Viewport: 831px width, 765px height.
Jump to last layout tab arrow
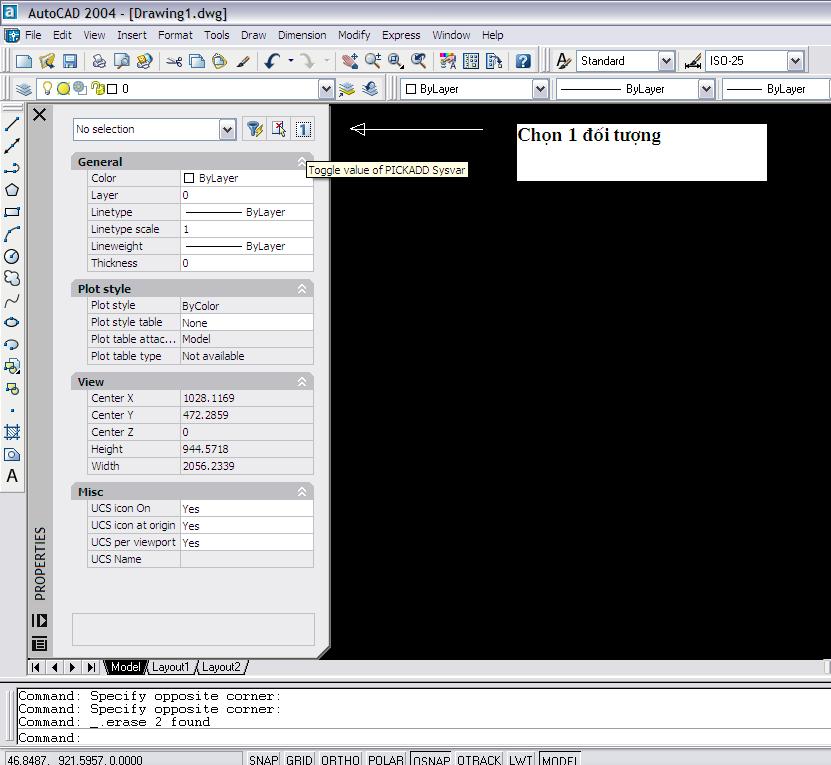click(x=91, y=667)
